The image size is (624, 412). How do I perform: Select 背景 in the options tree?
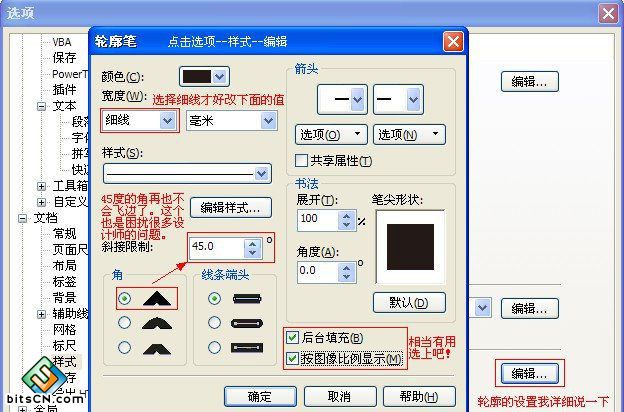point(64,298)
